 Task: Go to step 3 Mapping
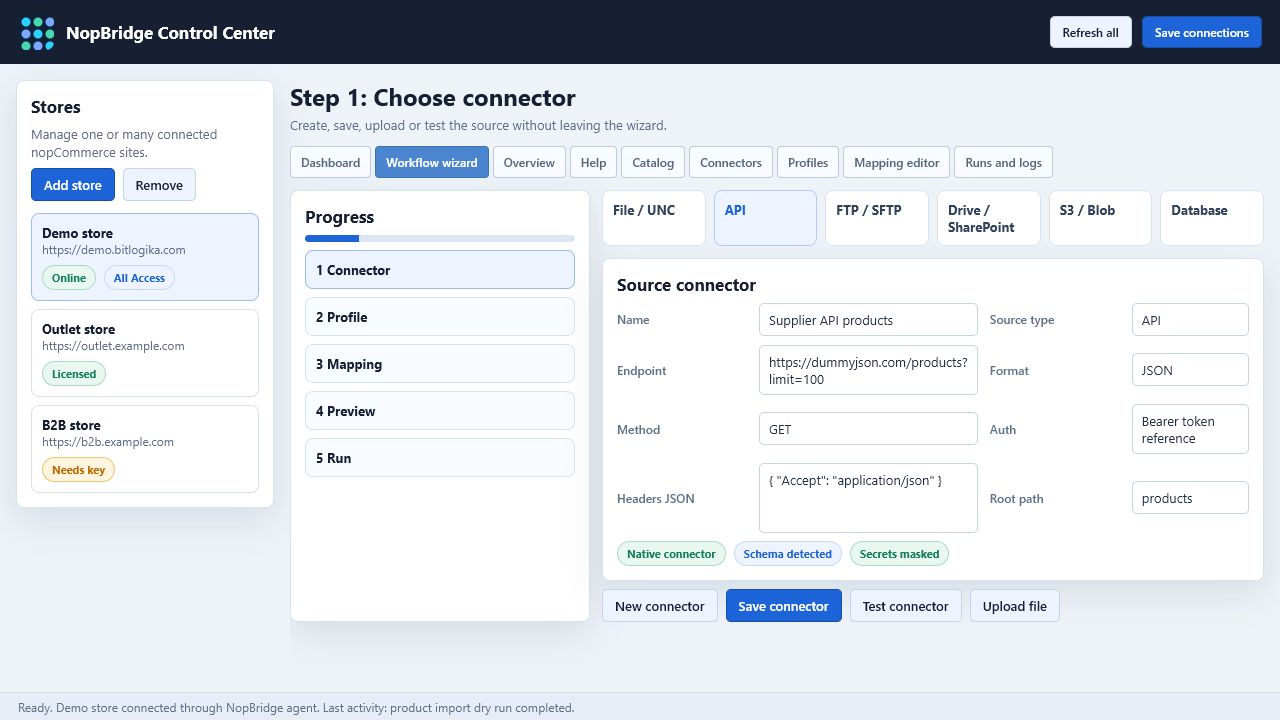click(x=440, y=364)
